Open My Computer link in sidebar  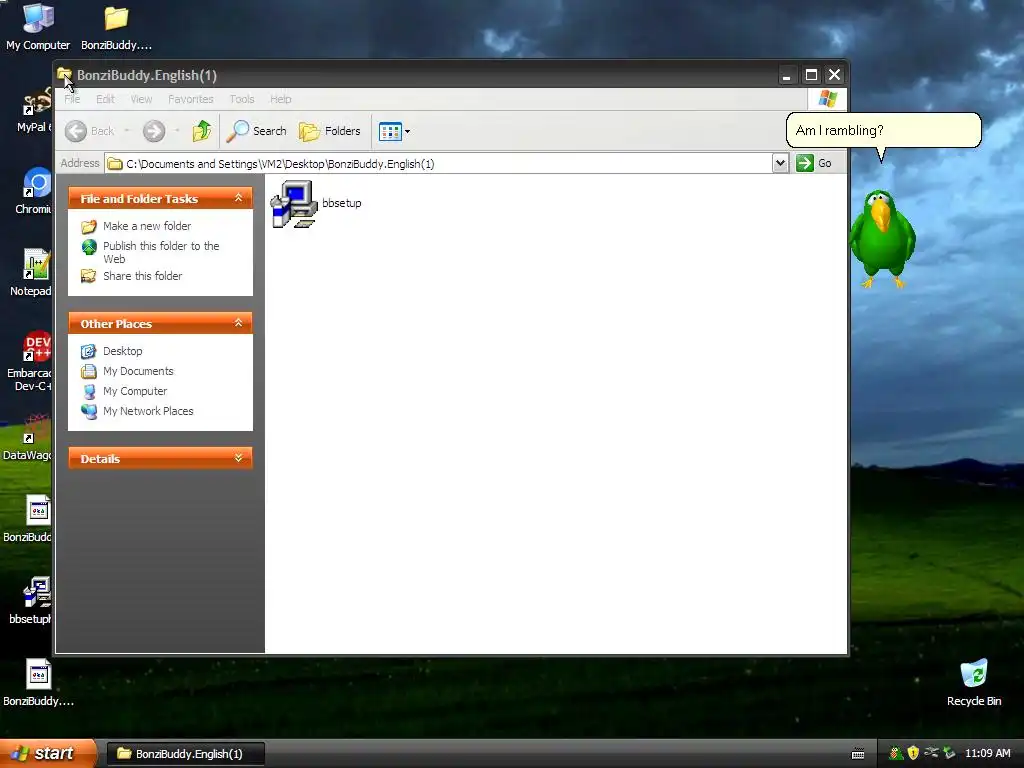click(x=135, y=391)
